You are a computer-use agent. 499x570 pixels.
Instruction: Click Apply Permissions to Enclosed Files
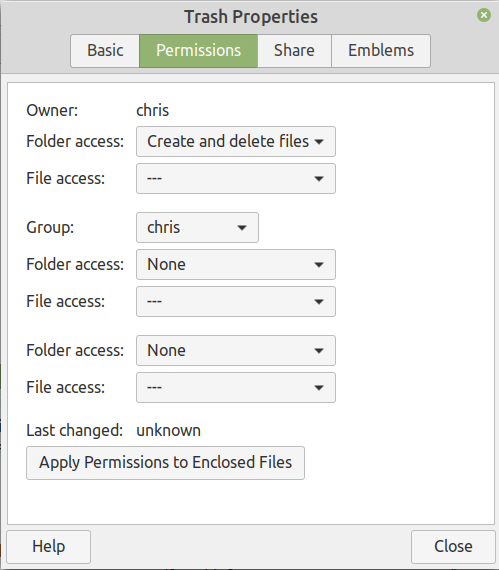(x=165, y=463)
